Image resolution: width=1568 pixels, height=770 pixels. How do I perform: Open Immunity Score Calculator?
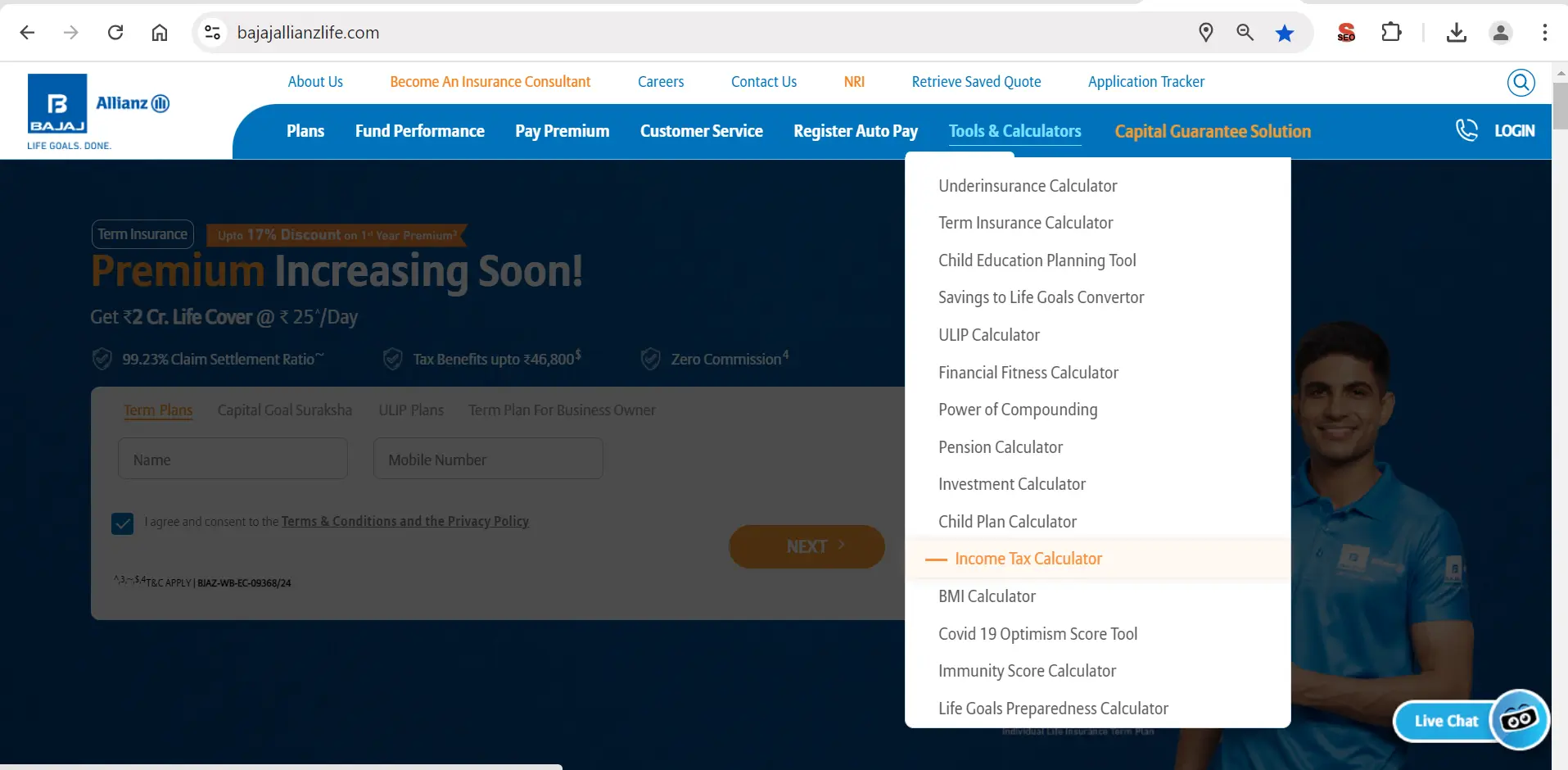pos(1027,671)
